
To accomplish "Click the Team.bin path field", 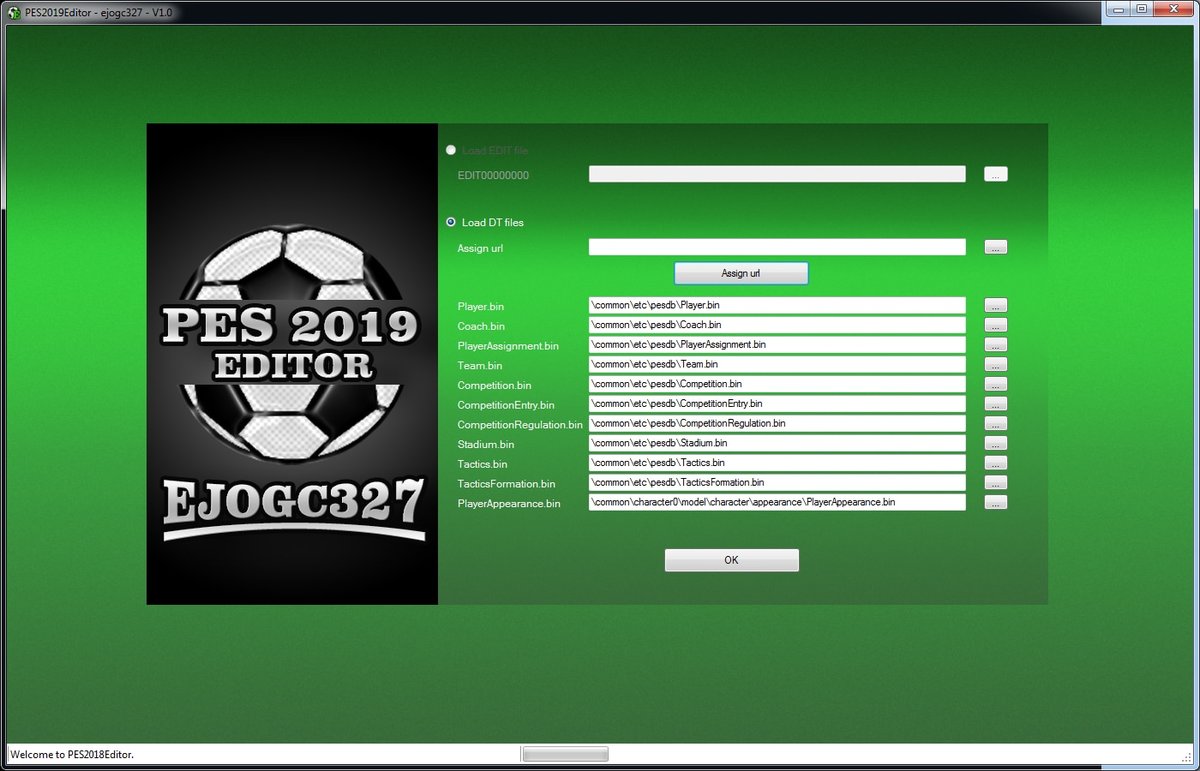I will (777, 364).
